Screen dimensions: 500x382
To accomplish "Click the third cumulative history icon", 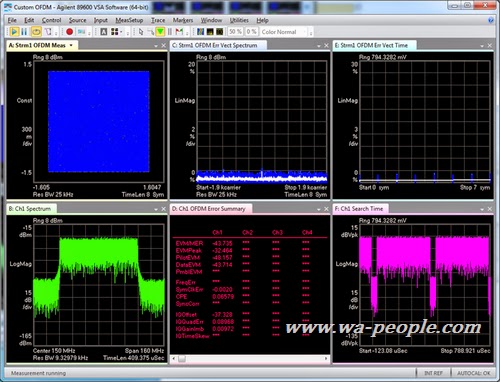I will pyautogui.click(x=220, y=32).
